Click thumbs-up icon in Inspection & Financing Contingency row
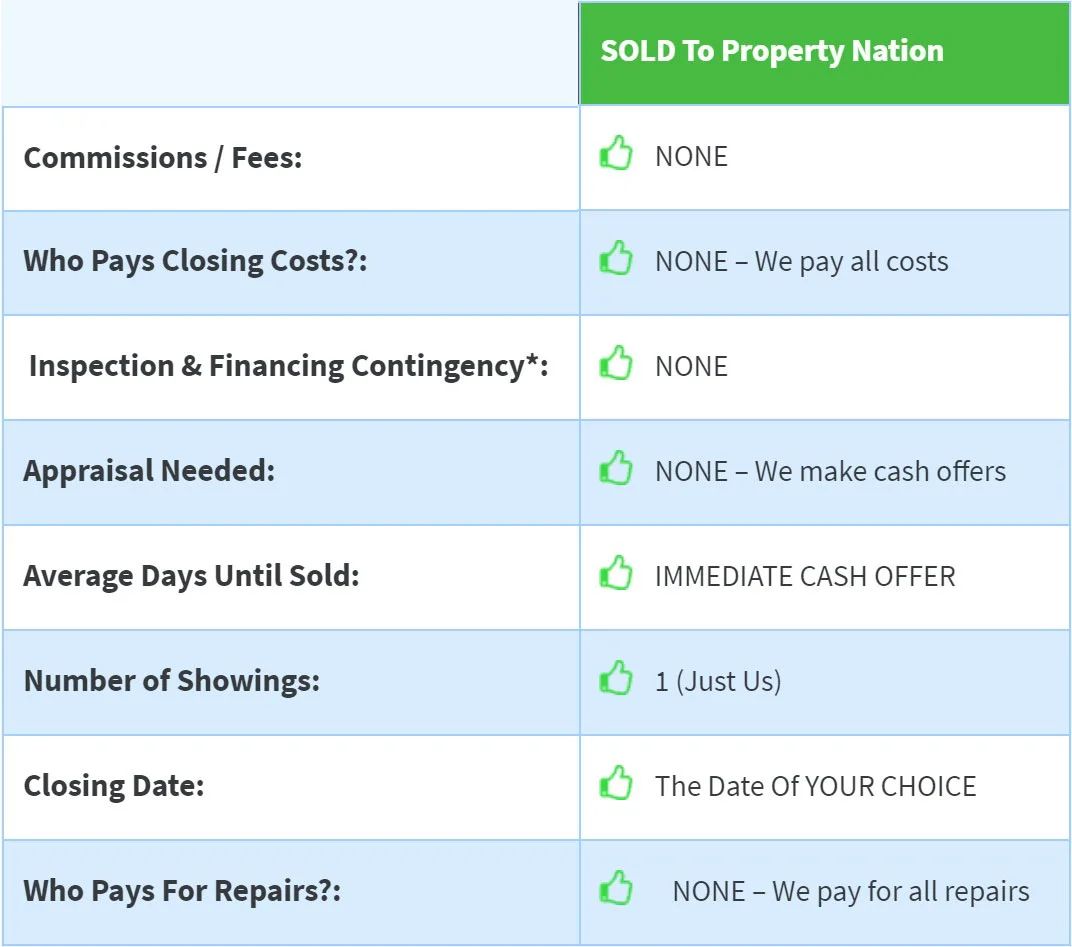The width and height of the screenshot is (1072, 947). click(x=616, y=362)
